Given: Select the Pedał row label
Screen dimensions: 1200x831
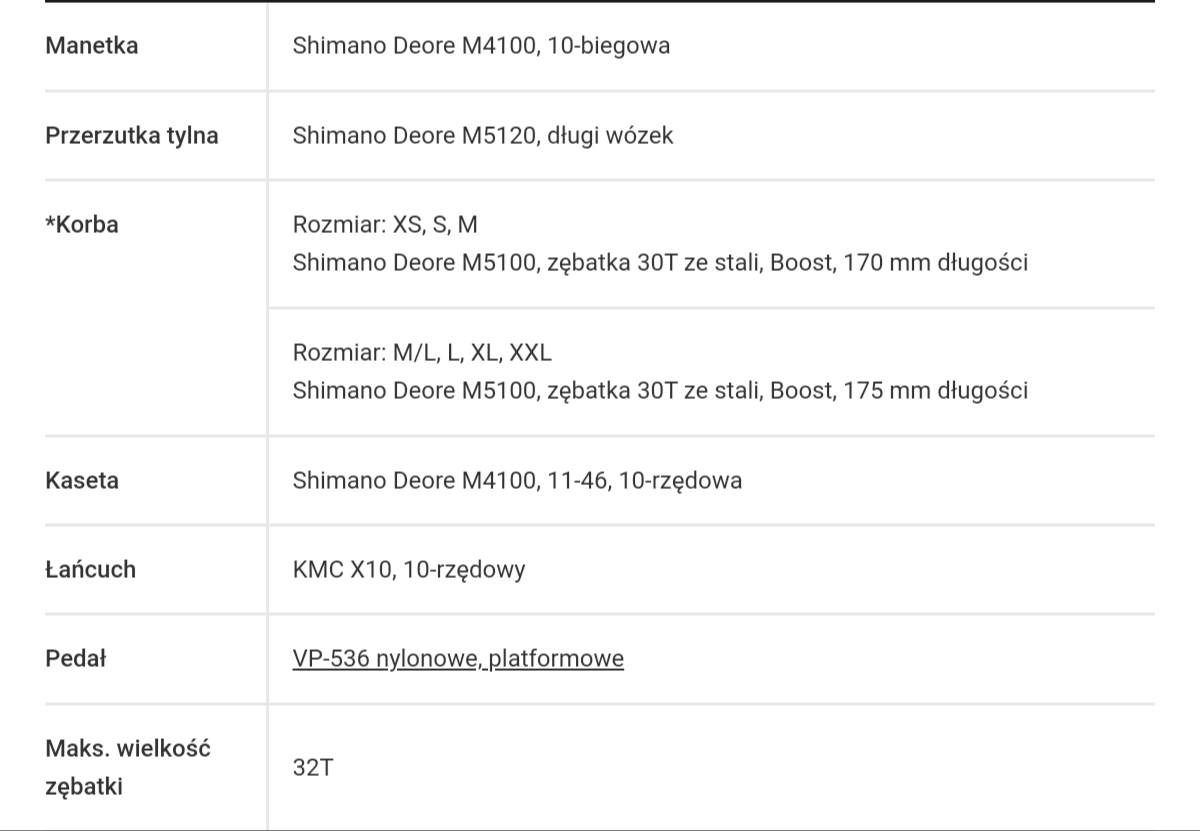Looking at the screenshot, I should 76,658.
